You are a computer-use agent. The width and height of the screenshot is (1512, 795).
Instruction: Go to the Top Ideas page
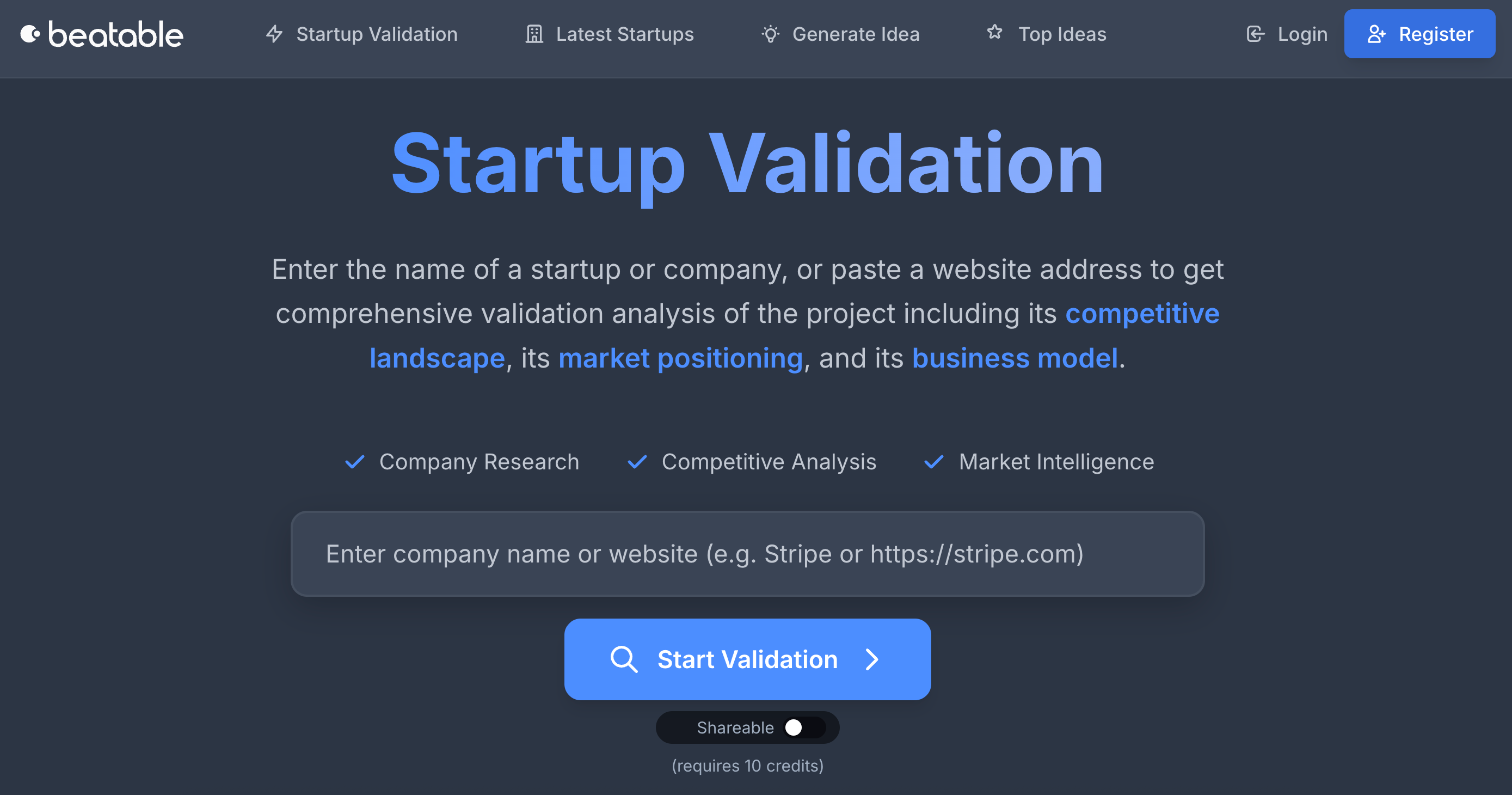(1062, 34)
